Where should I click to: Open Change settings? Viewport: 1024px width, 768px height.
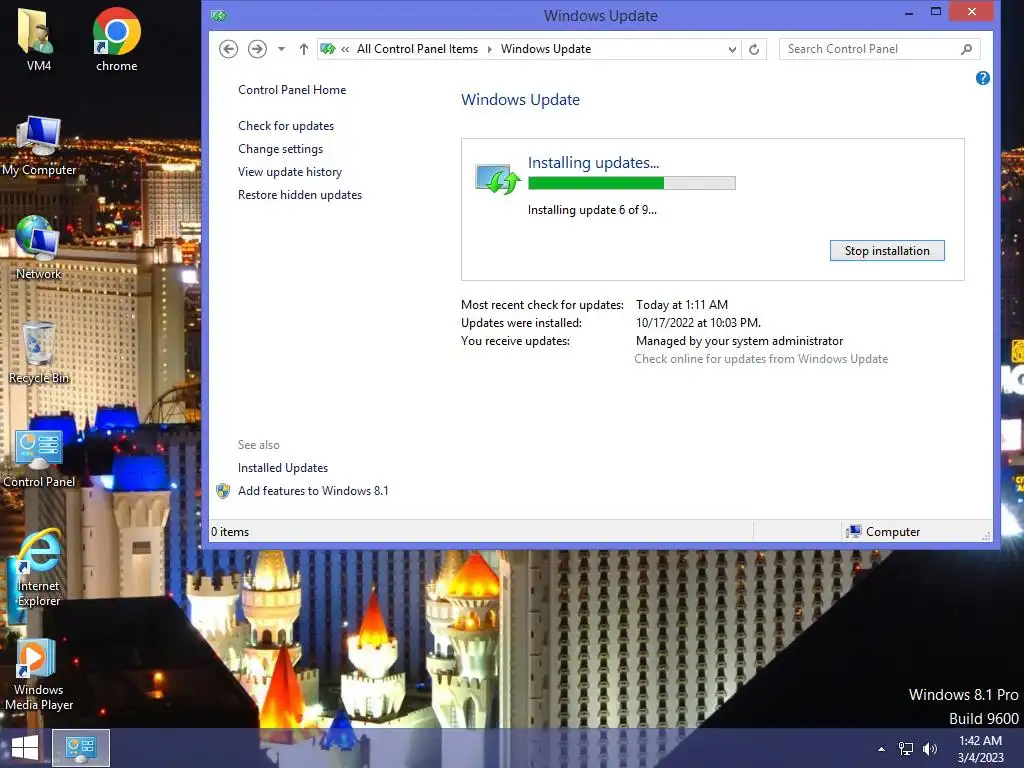point(280,149)
